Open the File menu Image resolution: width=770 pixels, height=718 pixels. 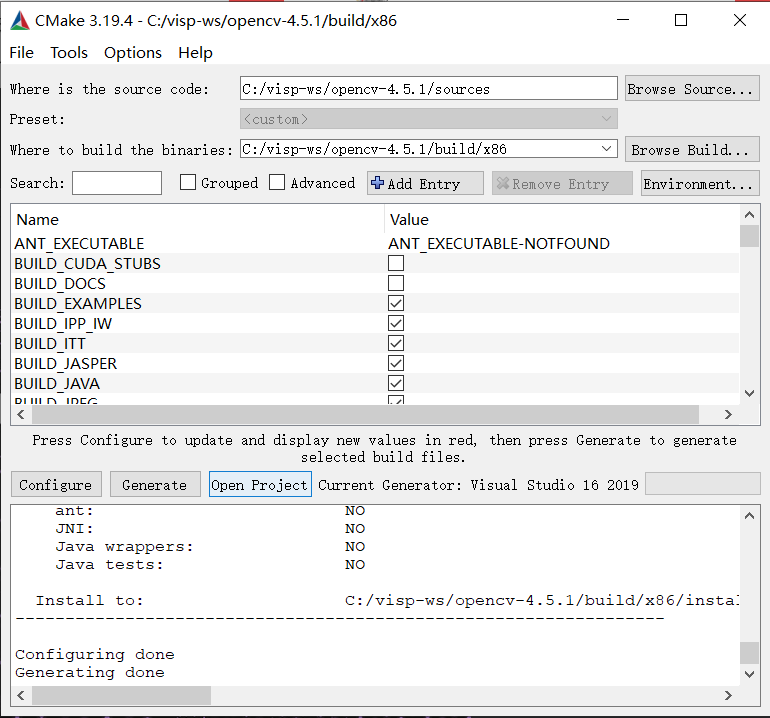pyautogui.click(x=22, y=53)
